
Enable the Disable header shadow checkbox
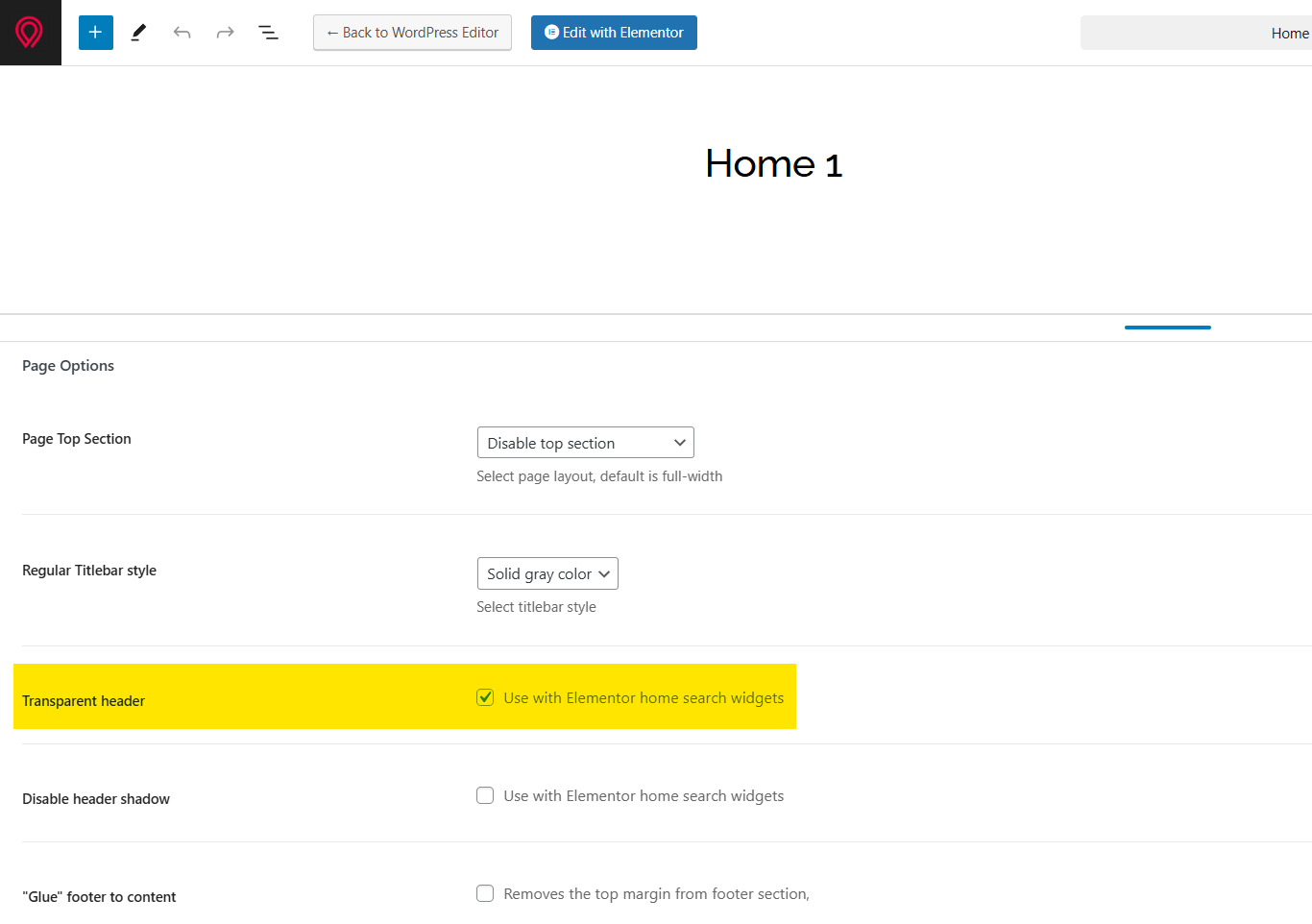(485, 795)
